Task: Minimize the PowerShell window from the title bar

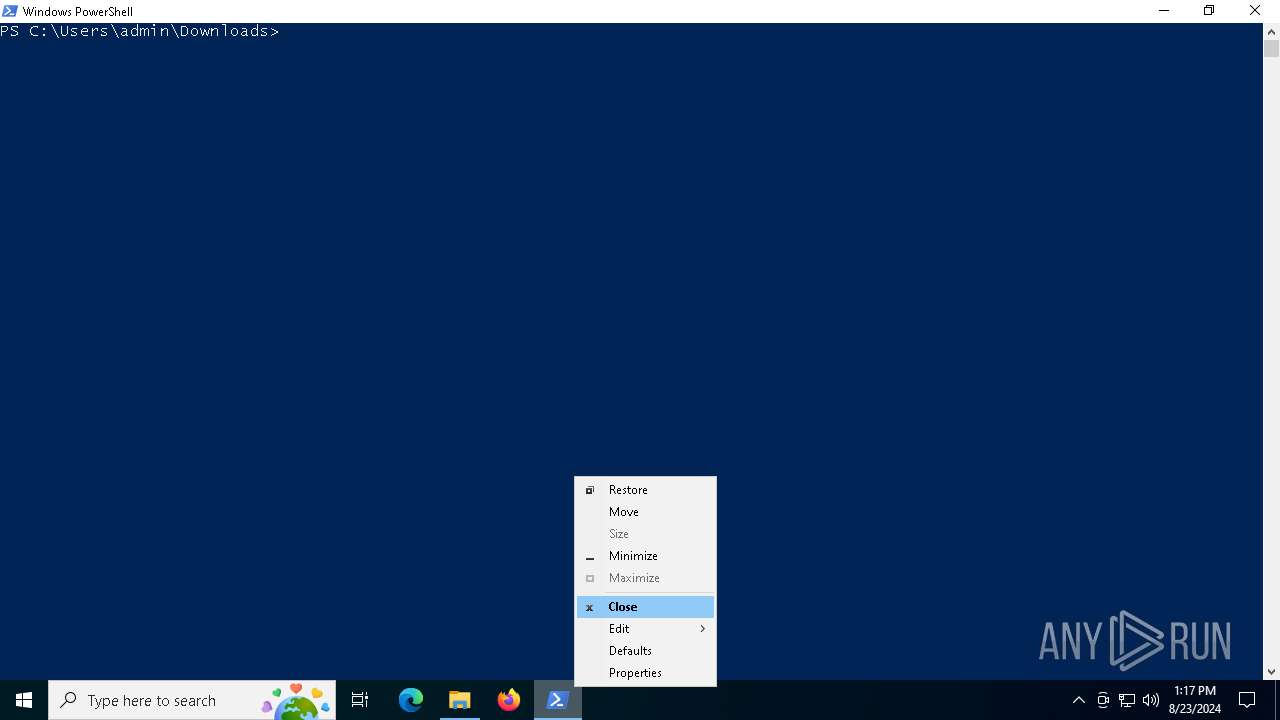Action: click(x=1163, y=11)
